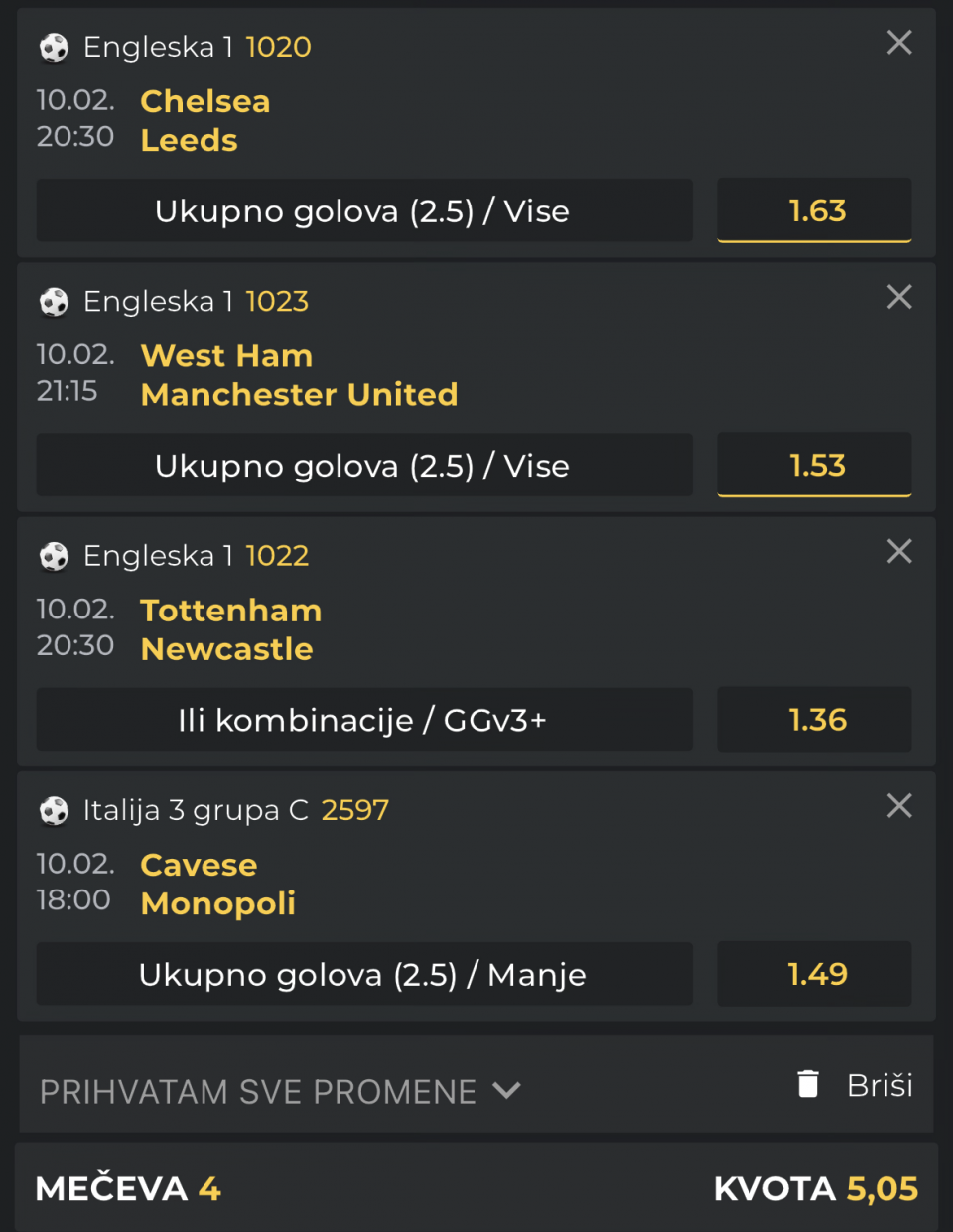The image size is (953, 1232).
Task: Click soccer ball icon beside Italija 3 grupa C
Action: [54, 811]
